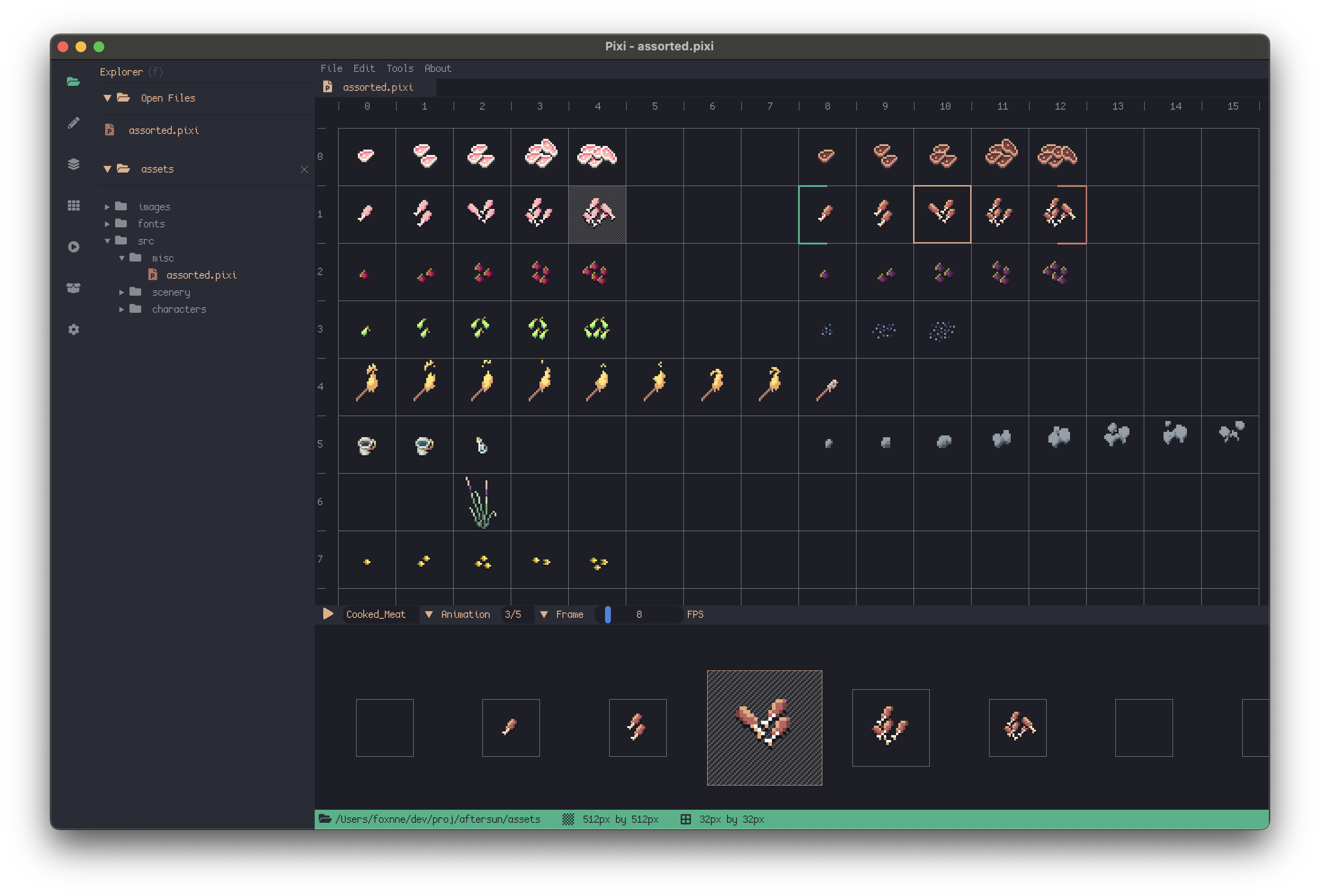Image resolution: width=1320 pixels, height=896 pixels.
Task: Collapse the src folder
Action: coord(108,241)
